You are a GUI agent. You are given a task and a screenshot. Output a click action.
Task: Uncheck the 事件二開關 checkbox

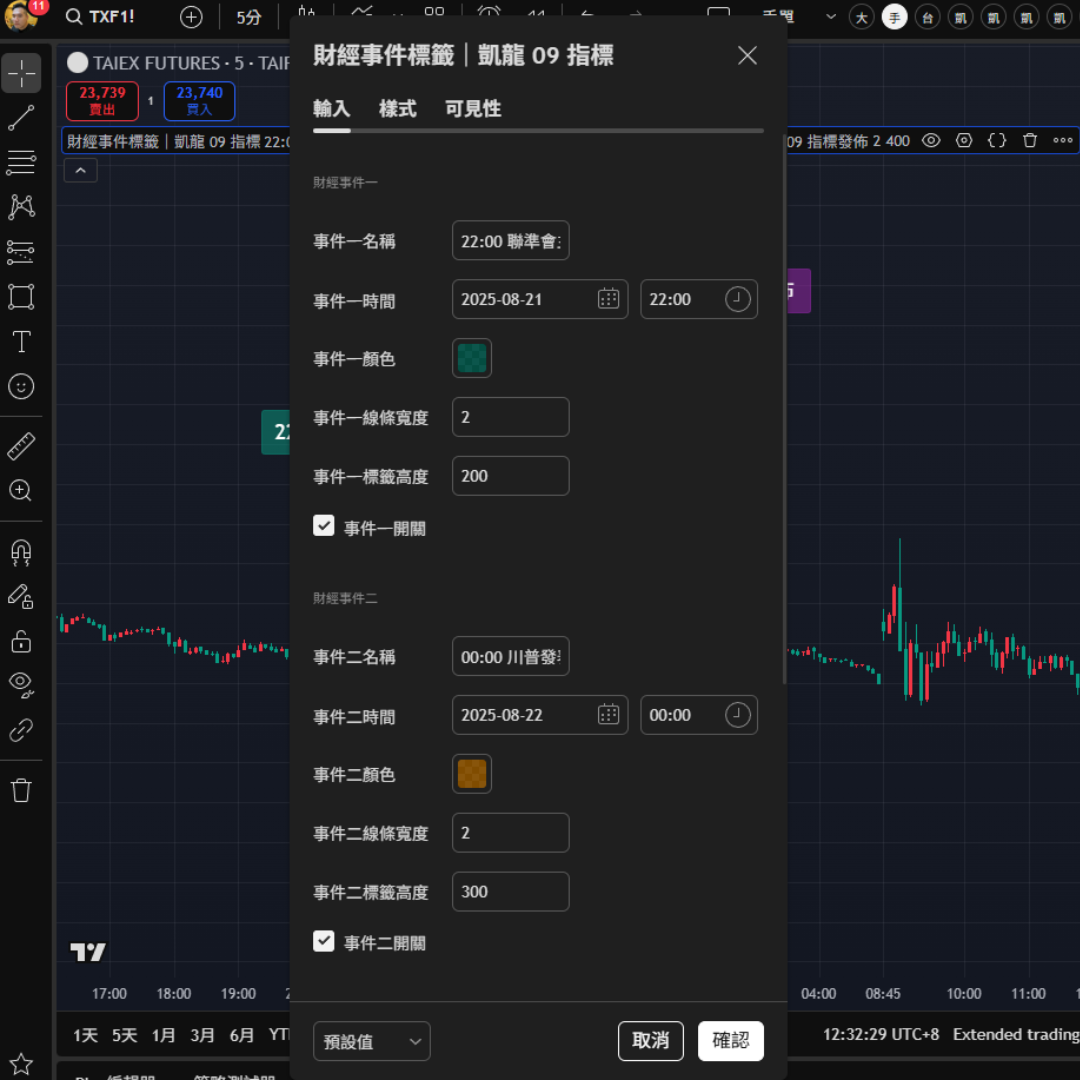coord(324,941)
